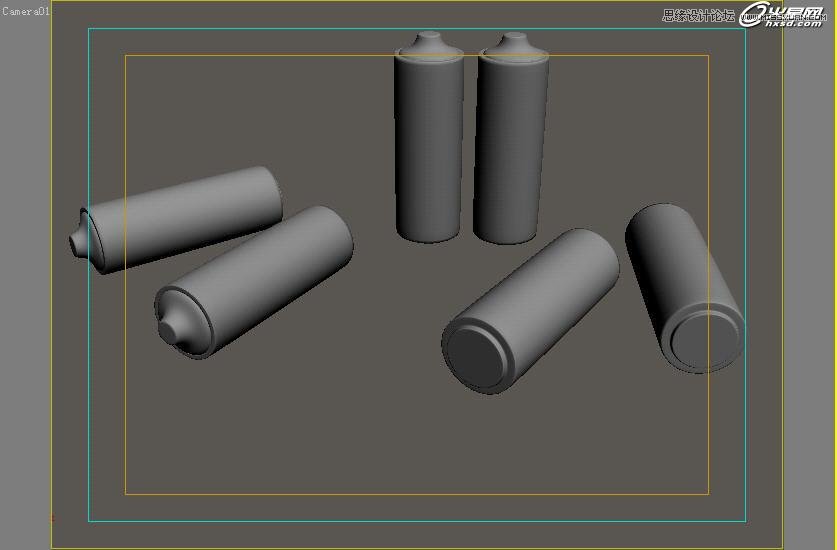Click the nozzle of the second lying can
This screenshot has width=837, height=550.
165,330
